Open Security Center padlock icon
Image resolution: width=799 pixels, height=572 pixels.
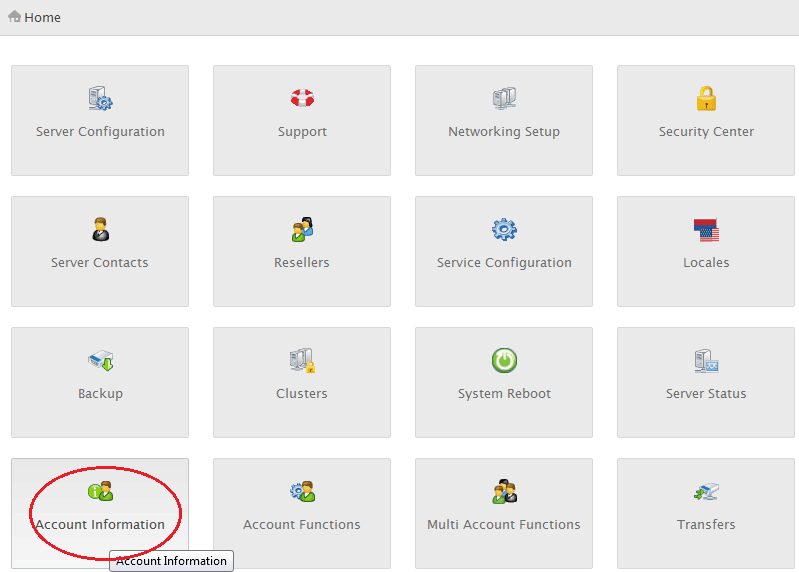coord(706,98)
